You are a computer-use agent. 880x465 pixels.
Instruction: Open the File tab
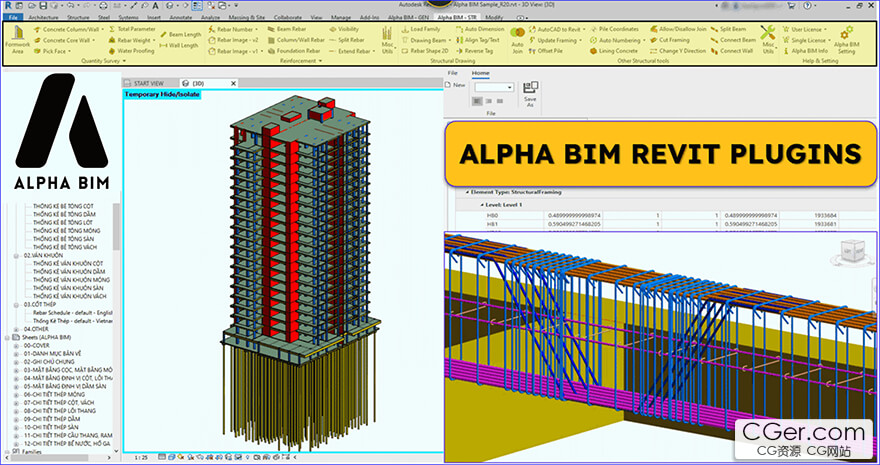click(12, 17)
